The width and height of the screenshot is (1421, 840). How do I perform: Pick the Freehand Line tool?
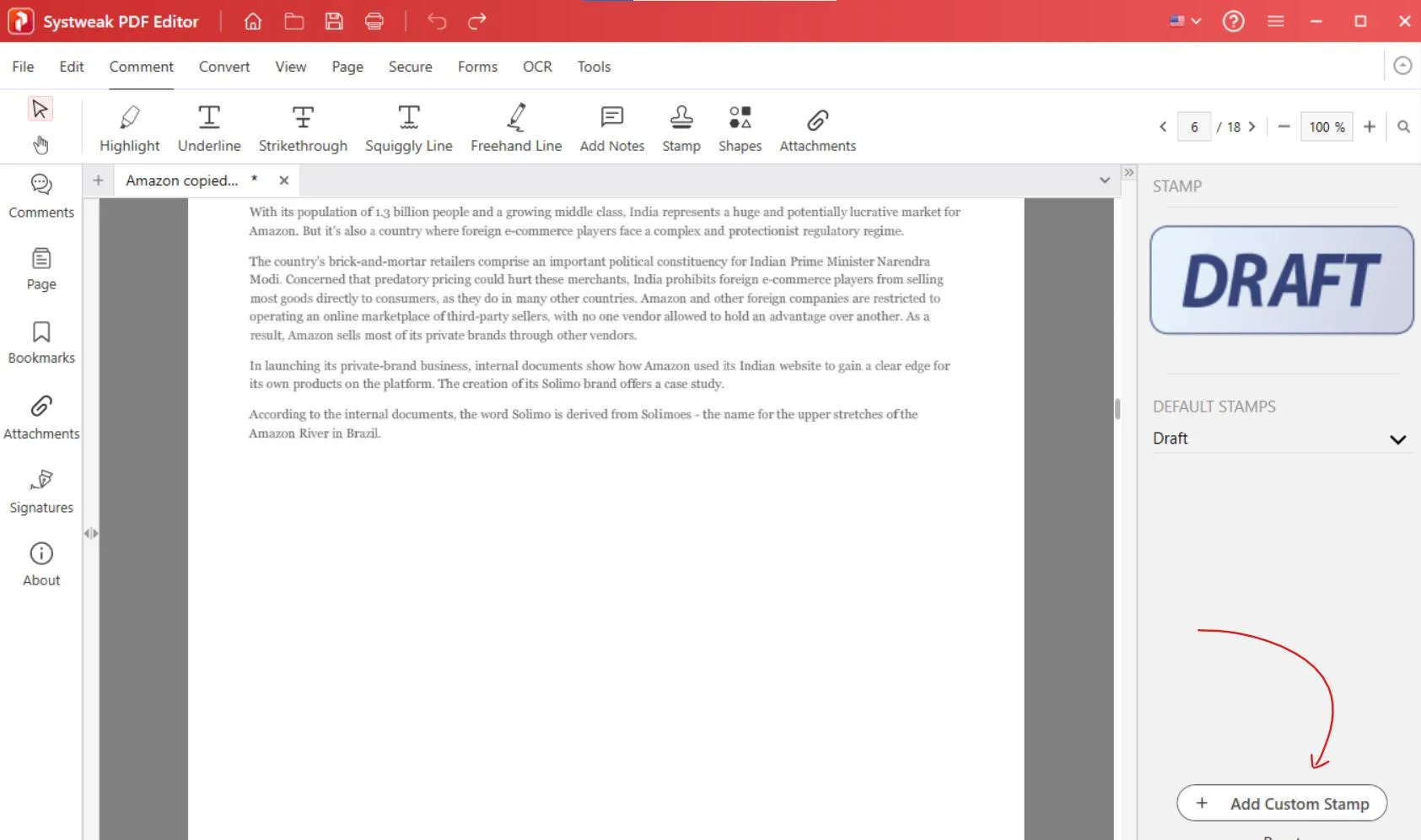pyautogui.click(x=516, y=128)
